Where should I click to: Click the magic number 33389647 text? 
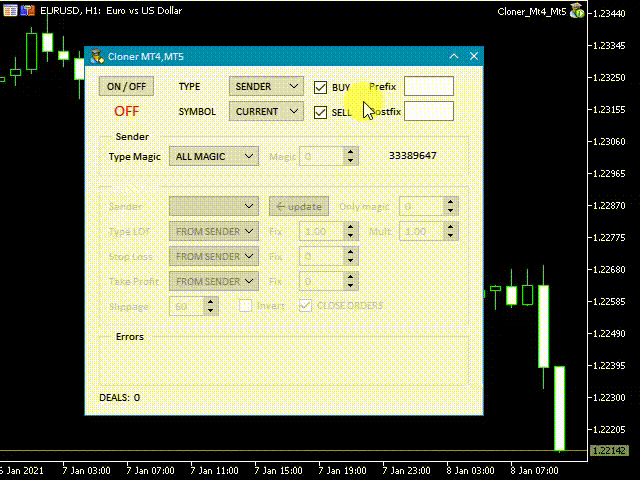pyautogui.click(x=412, y=156)
